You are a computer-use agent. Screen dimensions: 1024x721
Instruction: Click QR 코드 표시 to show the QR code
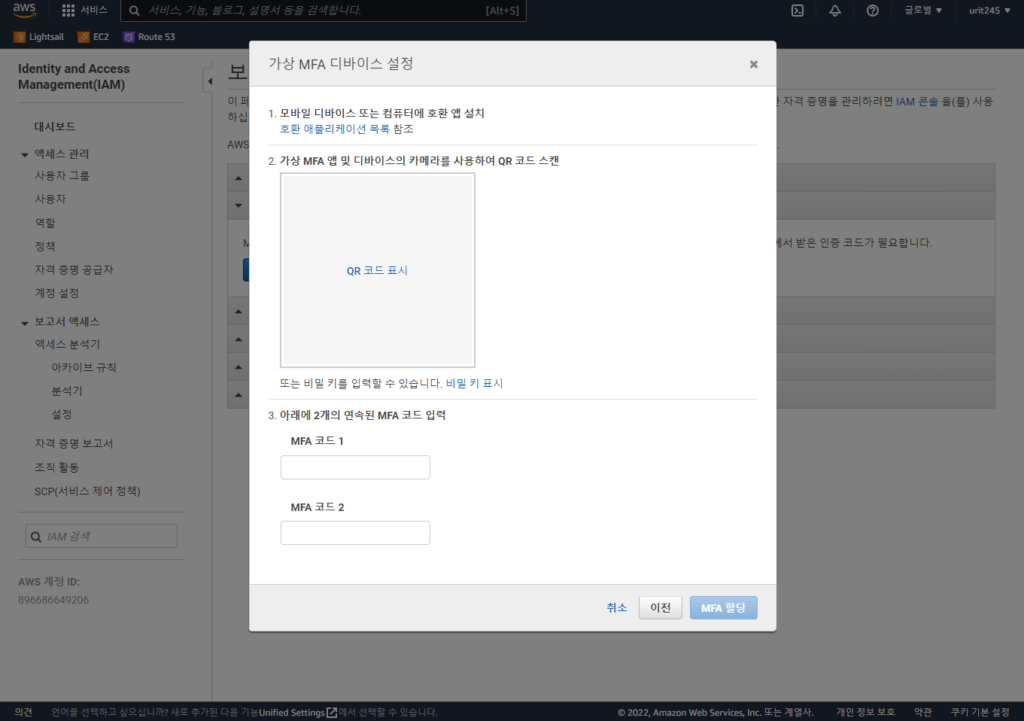pyautogui.click(x=377, y=270)
